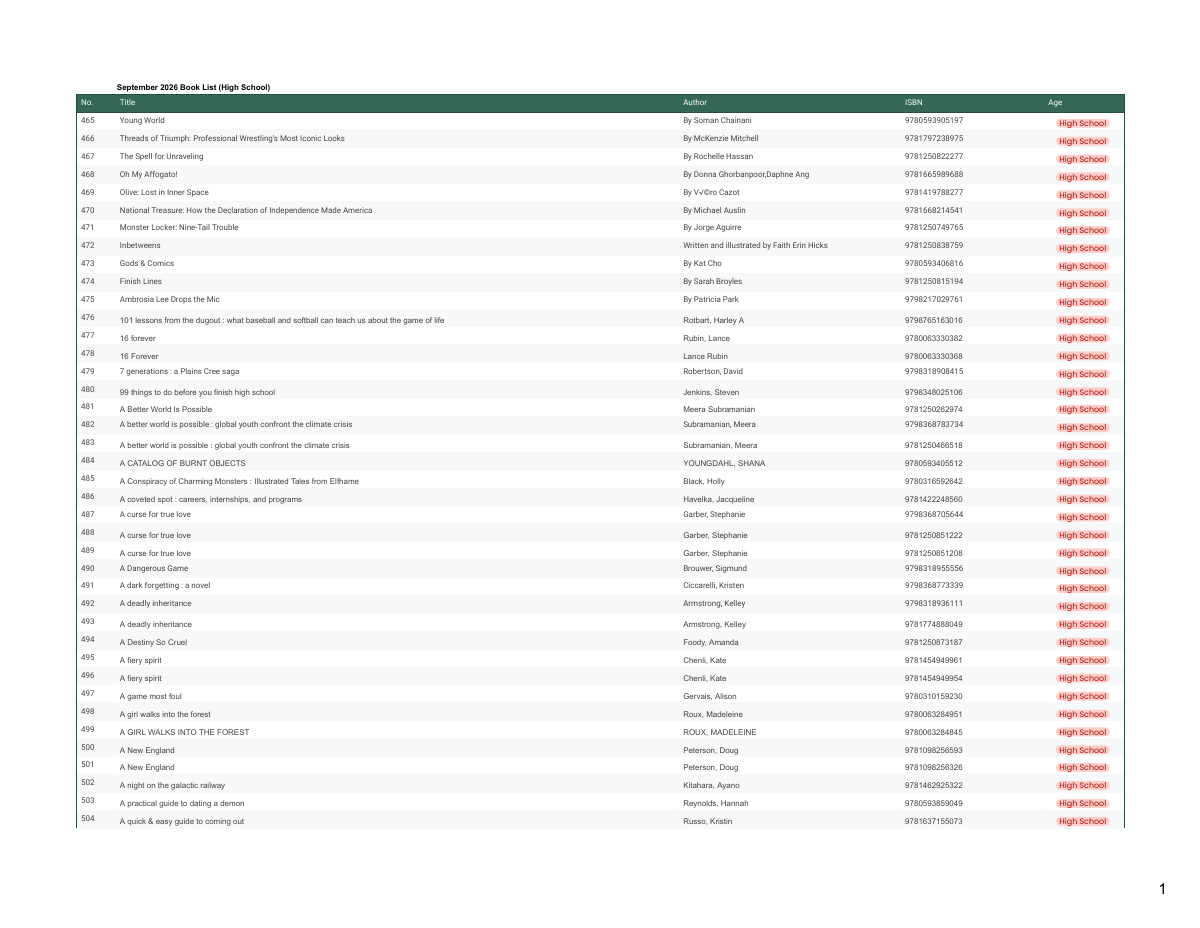Click author 'Robertson, David'
The width and height of the screenshot is (1200, 928).
tap(713, 371)
